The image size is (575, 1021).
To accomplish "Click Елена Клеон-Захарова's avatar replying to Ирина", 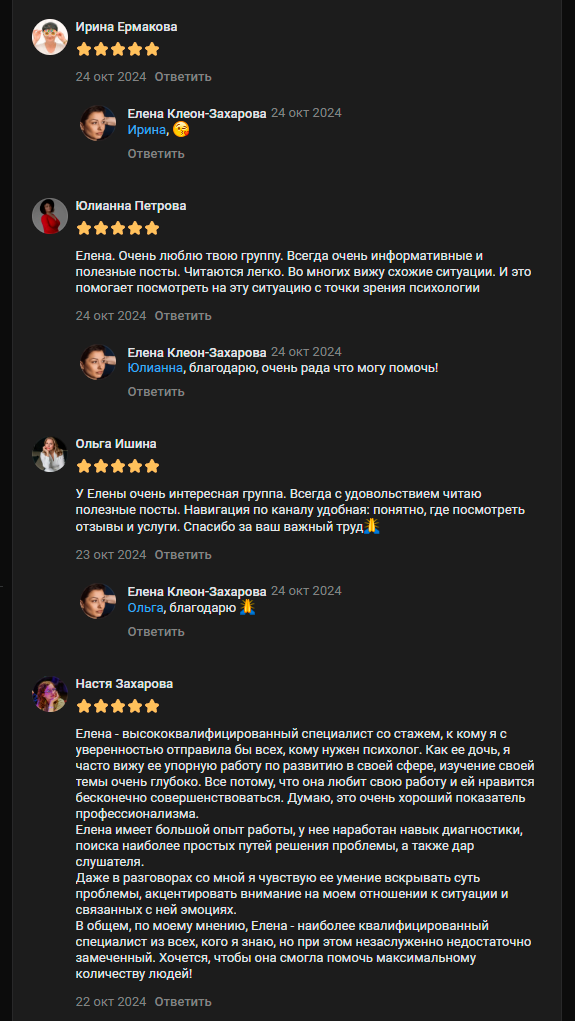I will pyautogui.click(x=98, y=123).
